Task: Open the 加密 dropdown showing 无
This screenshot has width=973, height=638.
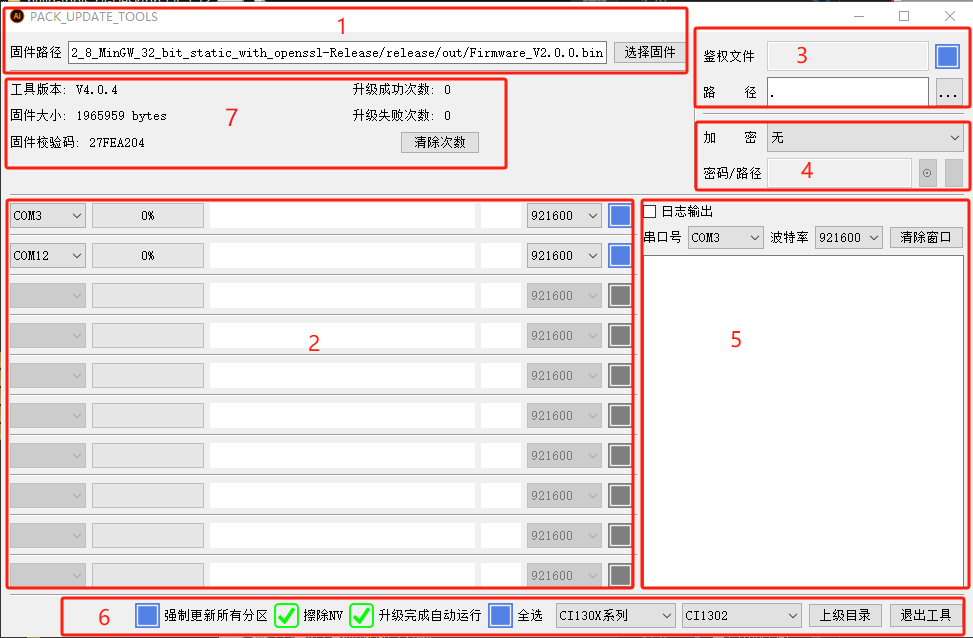Action: pos(864,136)
